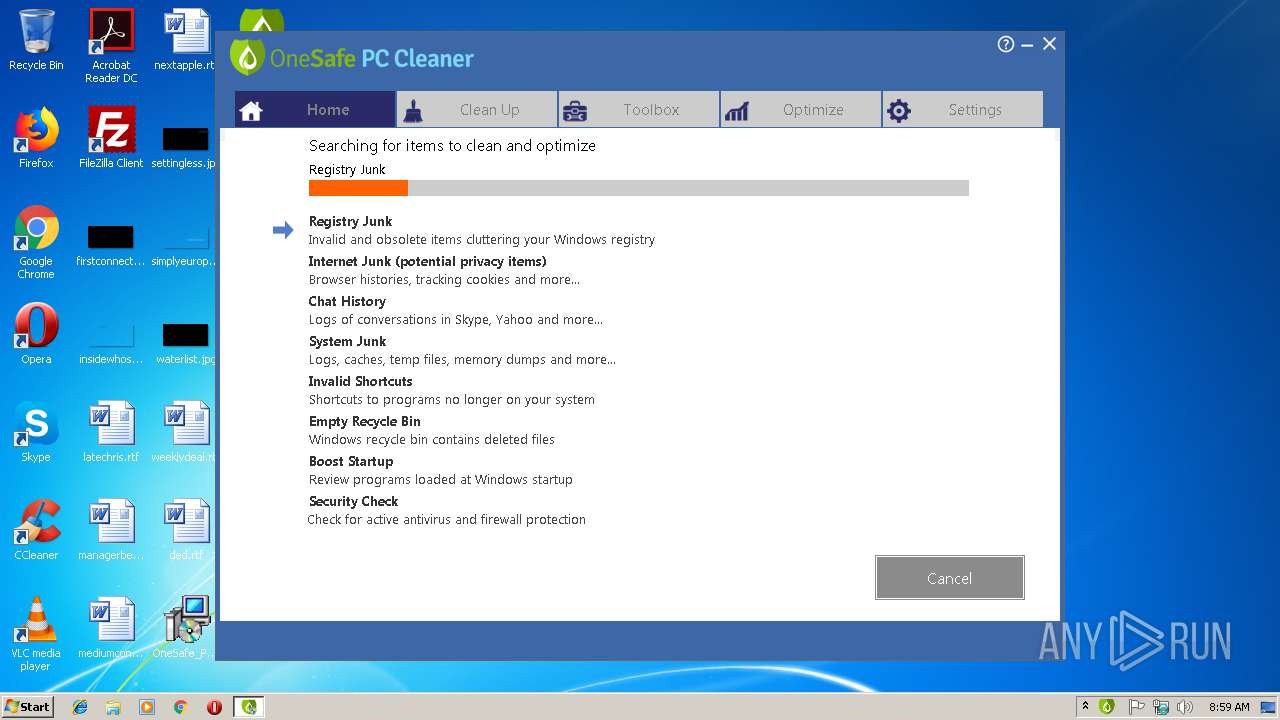The image size is (1280, 720).
Task: Go to the Optimize tab
Action: coord(801,110)
